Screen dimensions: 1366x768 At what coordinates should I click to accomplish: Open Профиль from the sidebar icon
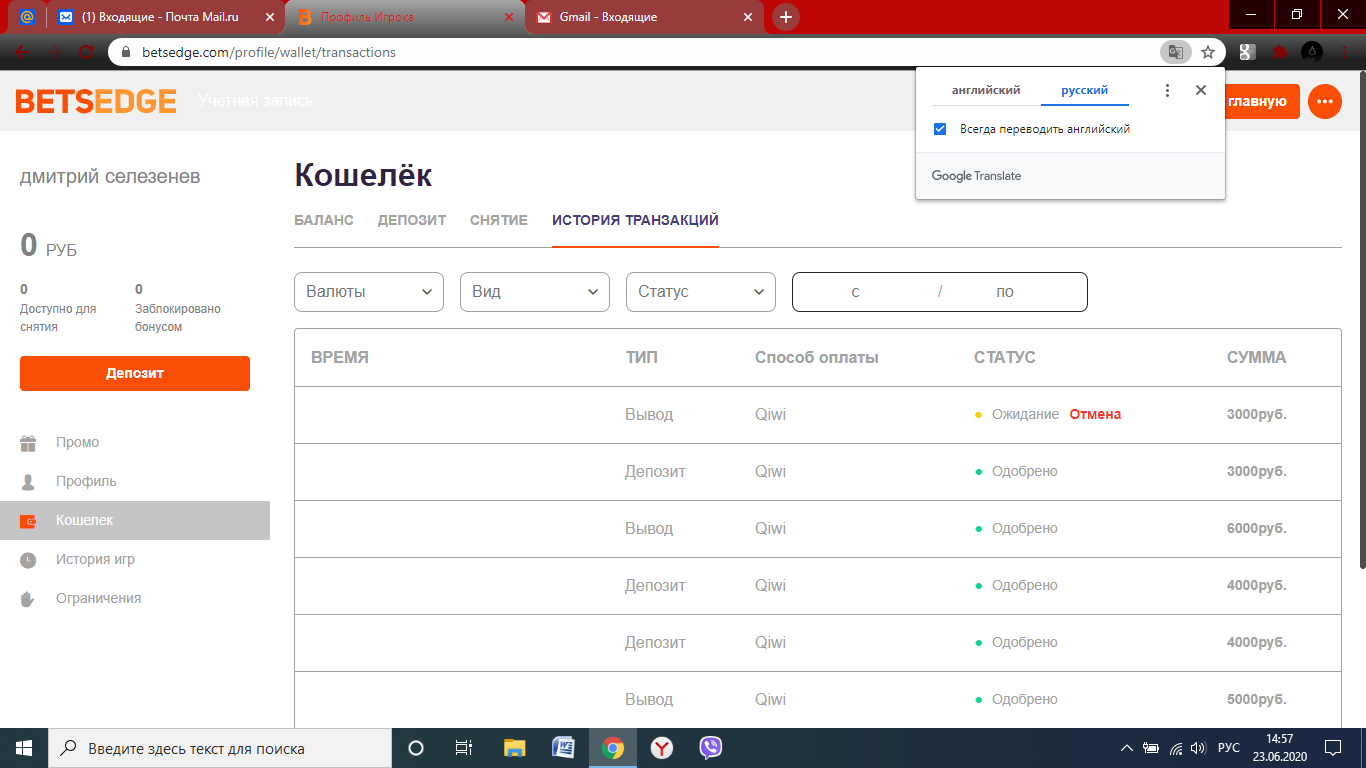pyautogui.click(x=28, y=482)
